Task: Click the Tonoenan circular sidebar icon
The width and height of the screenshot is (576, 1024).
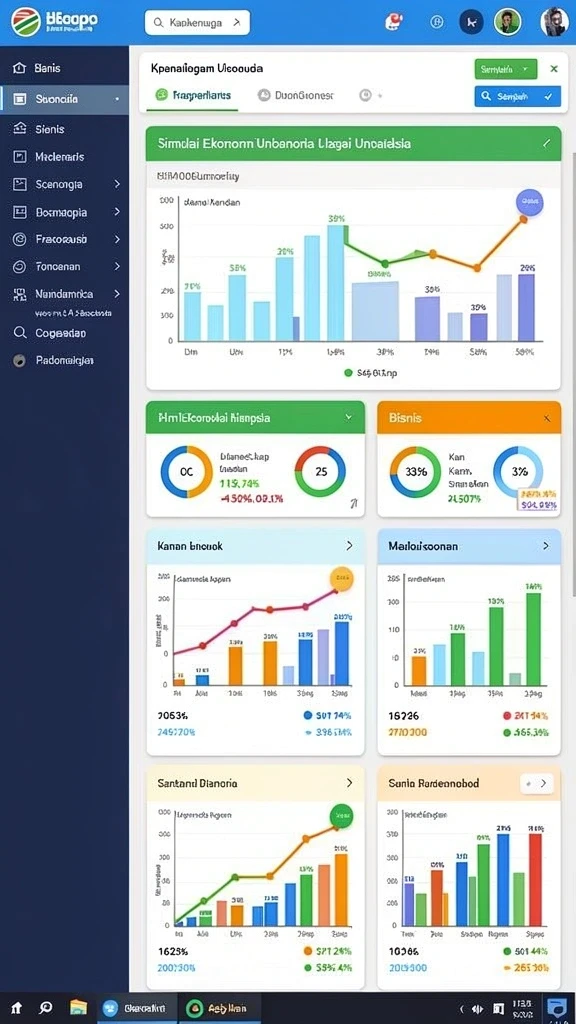Action: click(x=20, y=266)
